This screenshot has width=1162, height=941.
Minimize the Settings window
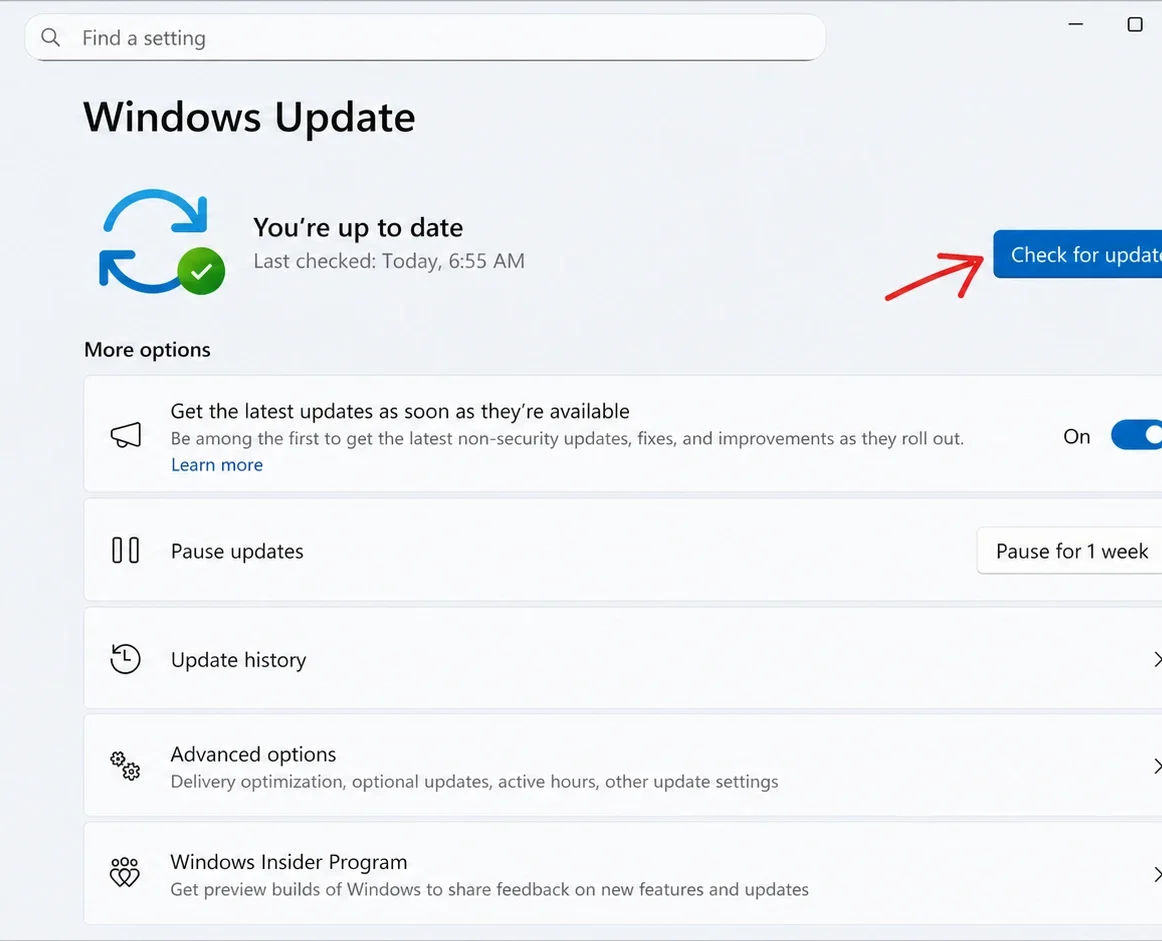coord(1075,24)
